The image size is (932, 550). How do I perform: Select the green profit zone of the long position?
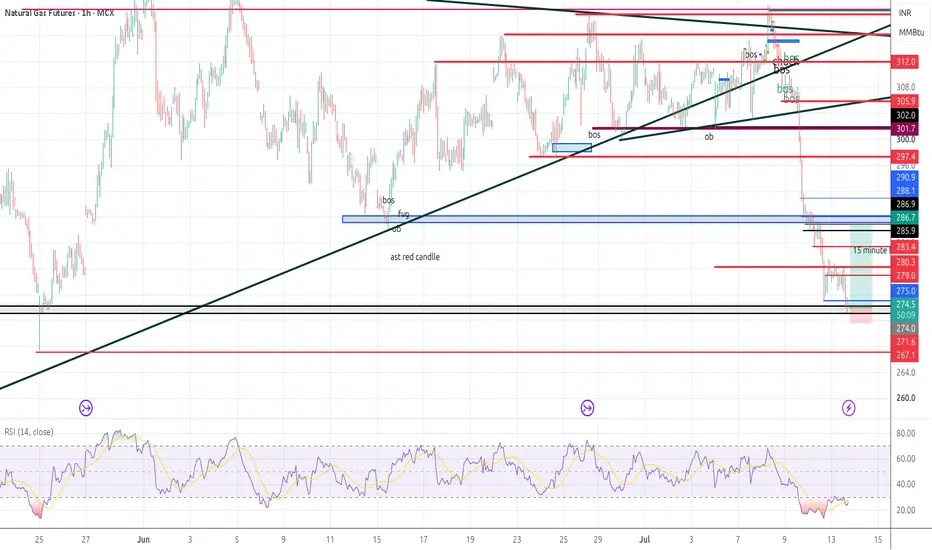point(861,266)
